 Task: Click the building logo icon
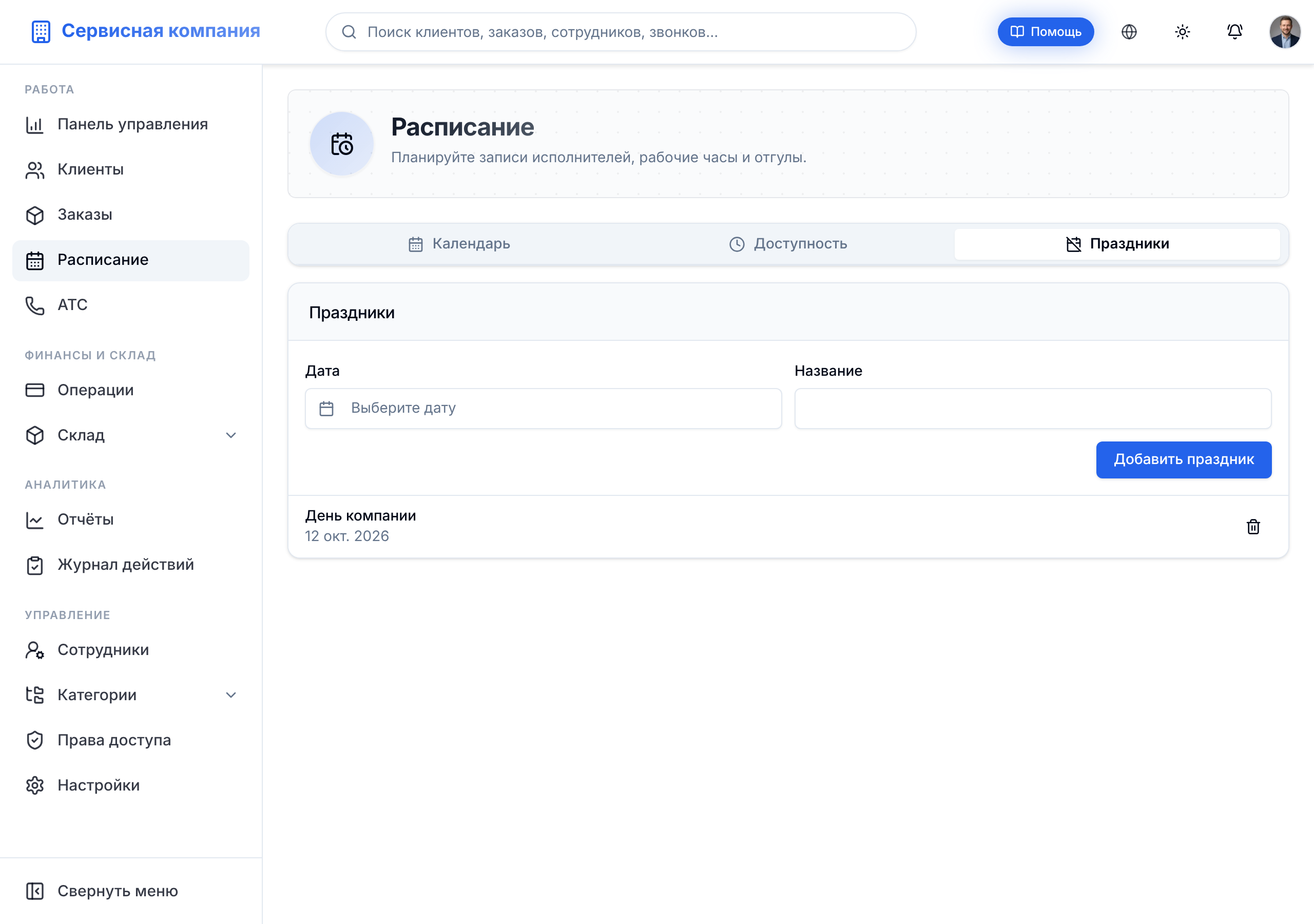(41, 31)
